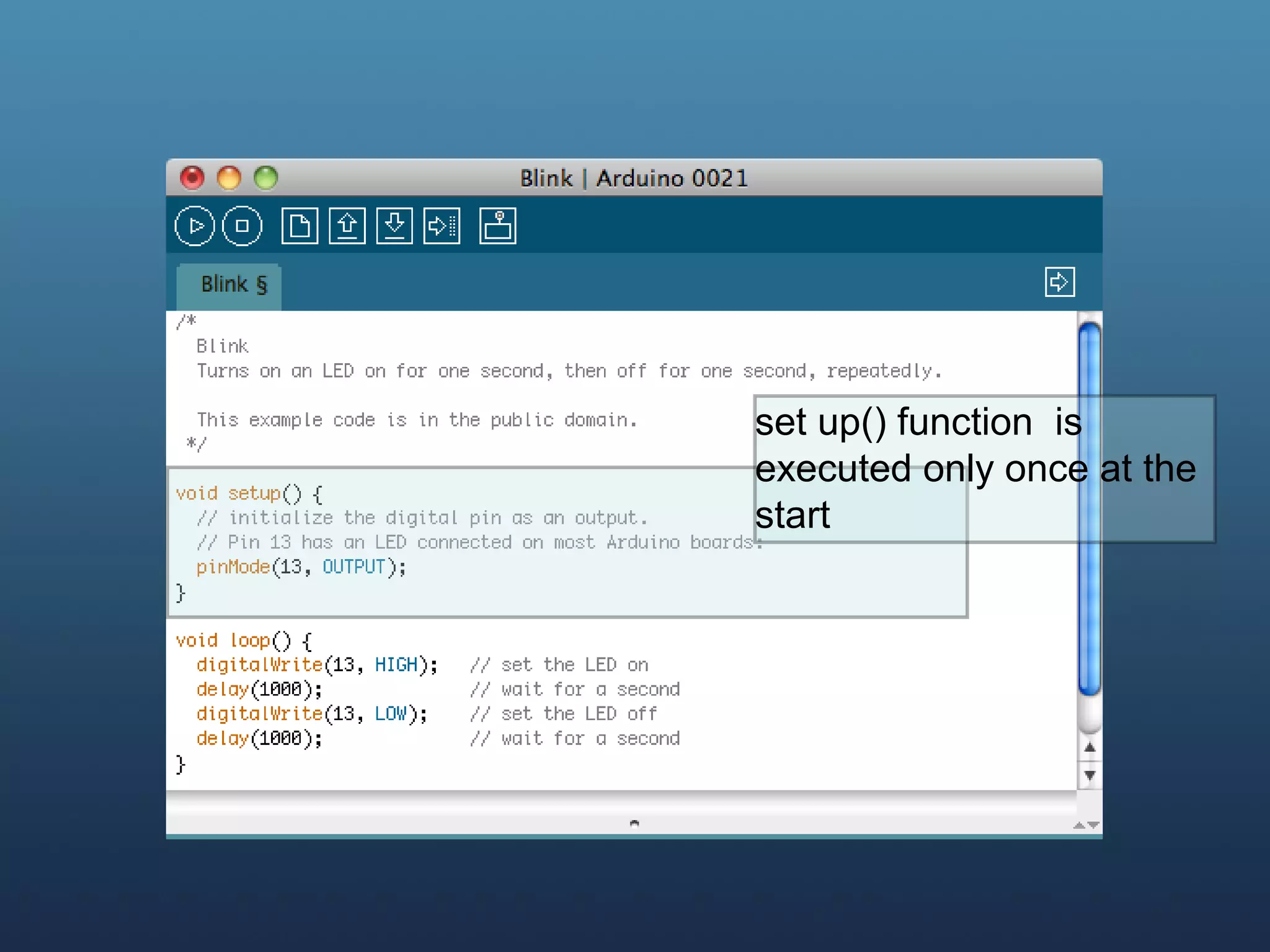
Task: Click the Verify (play) button
Action: pyautogui.click(x=195, y=226)
